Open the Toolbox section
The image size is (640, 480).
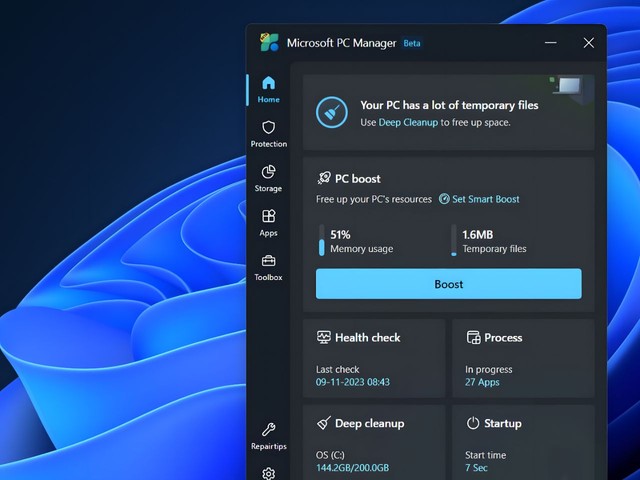(x=268, y=267)
